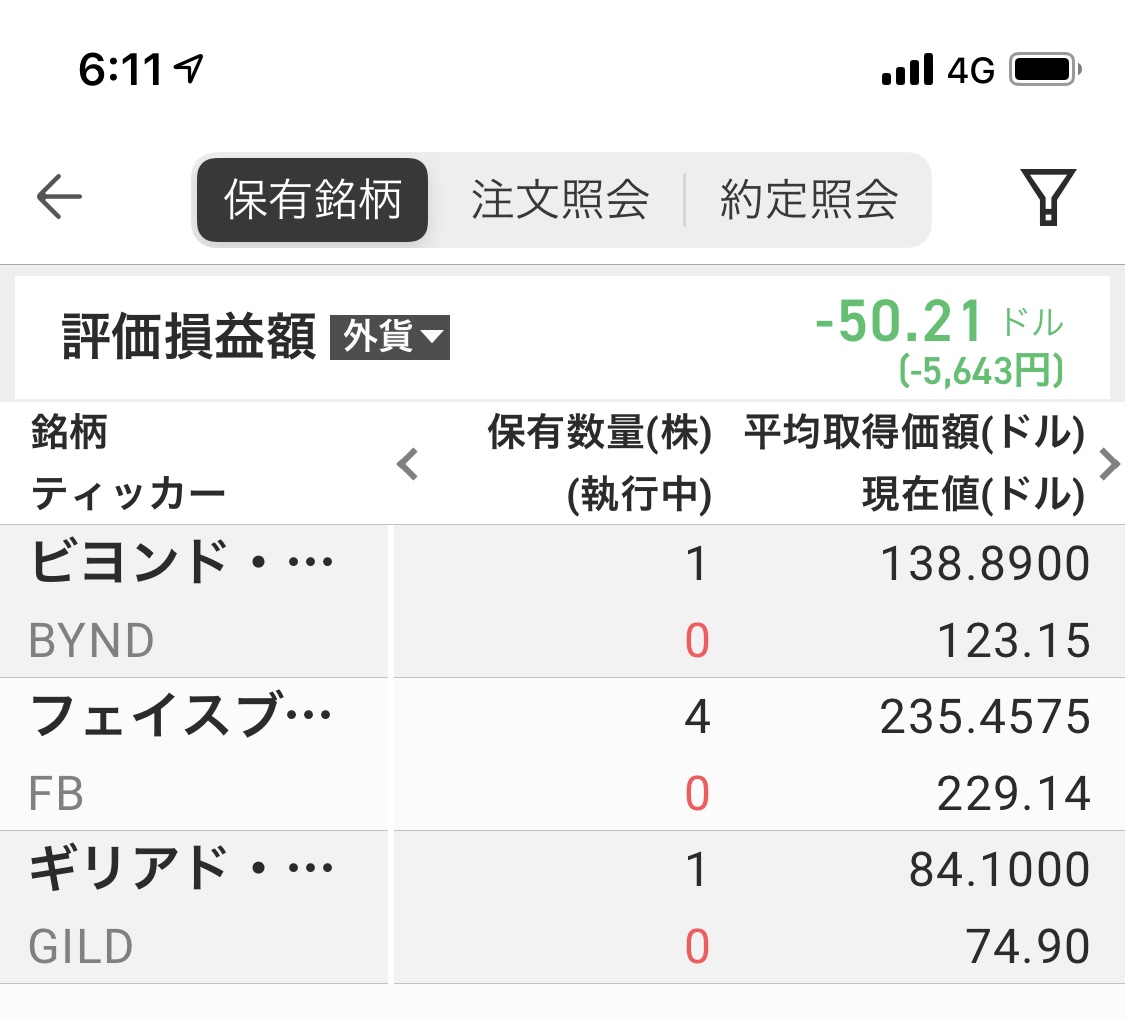
Task: Tap the -50.21 ドル loss figure
Action: [x=938, y=321]
